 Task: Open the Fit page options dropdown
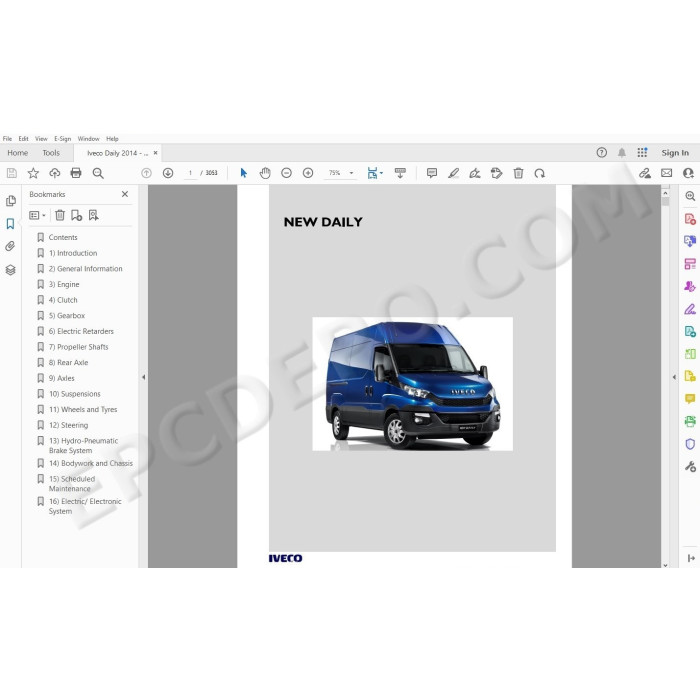pyautogui.click(x=375, y=173)
